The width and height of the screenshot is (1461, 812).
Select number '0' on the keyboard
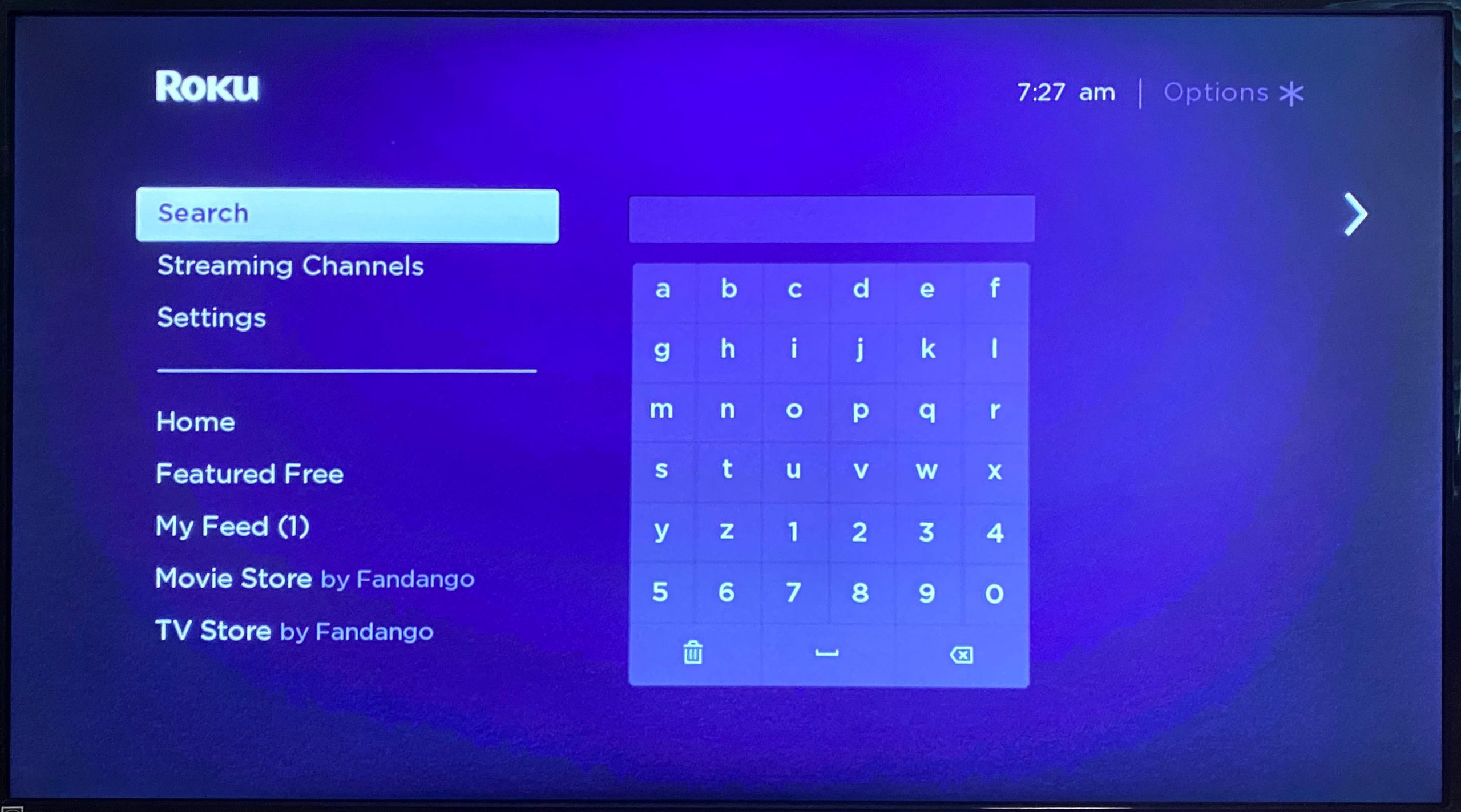point(993,591)
